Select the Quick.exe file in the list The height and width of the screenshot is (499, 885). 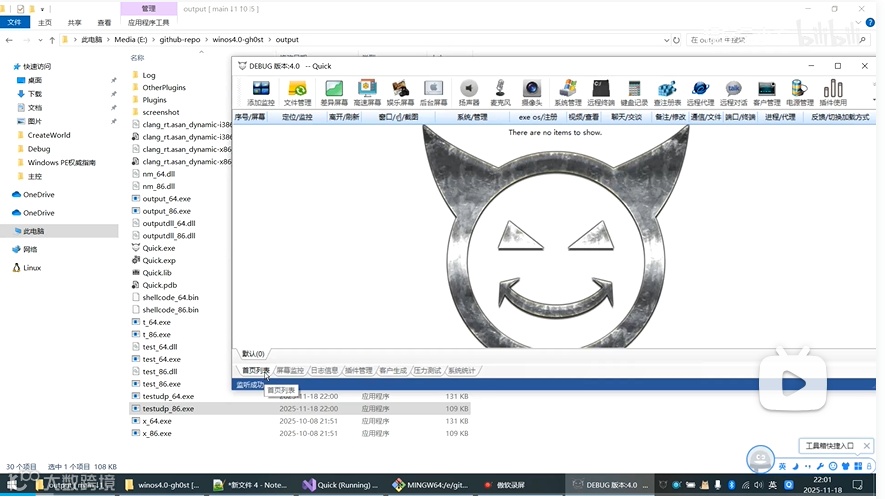(x=158, y=248)
